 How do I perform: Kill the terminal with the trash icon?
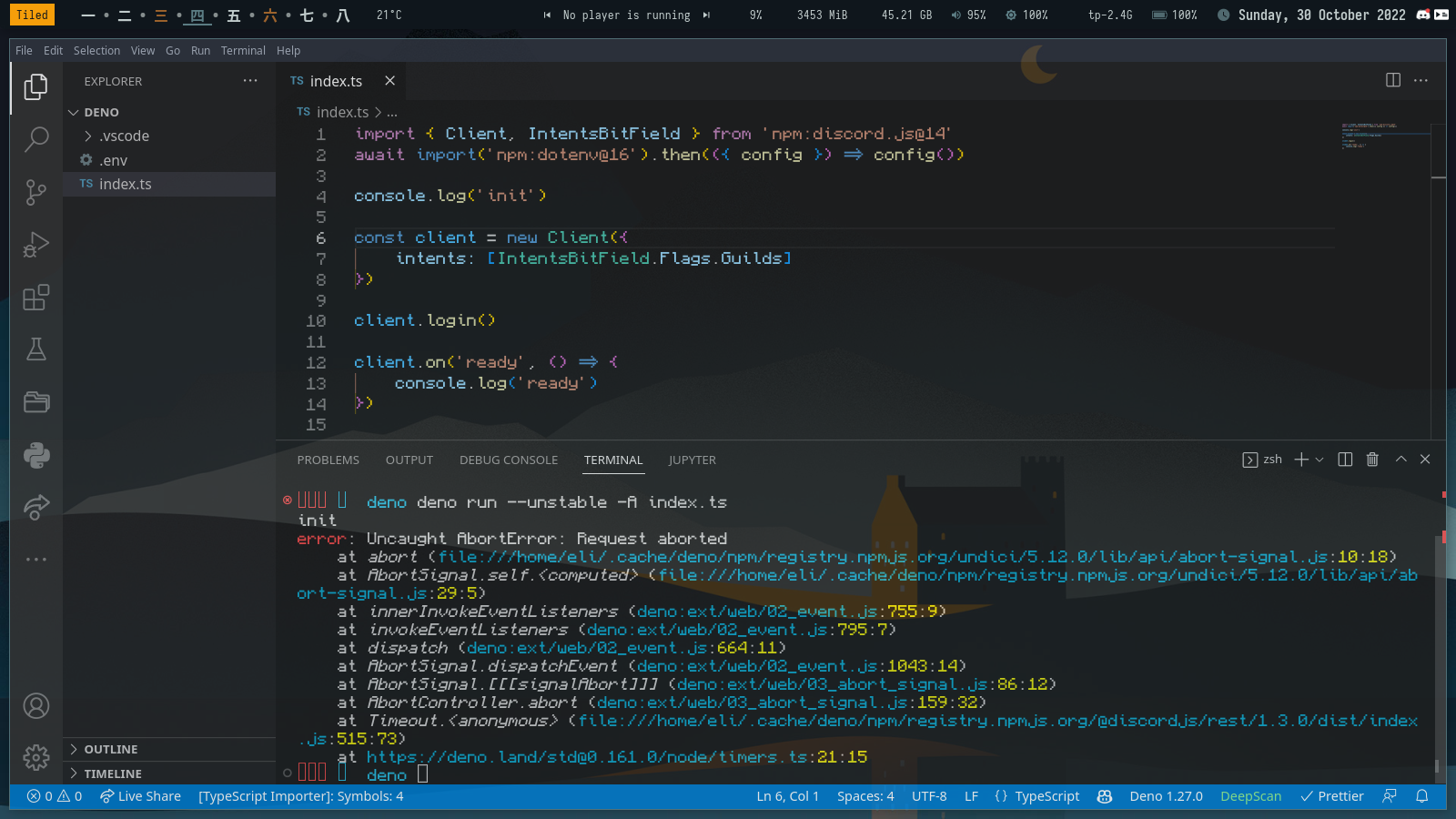1372,460
